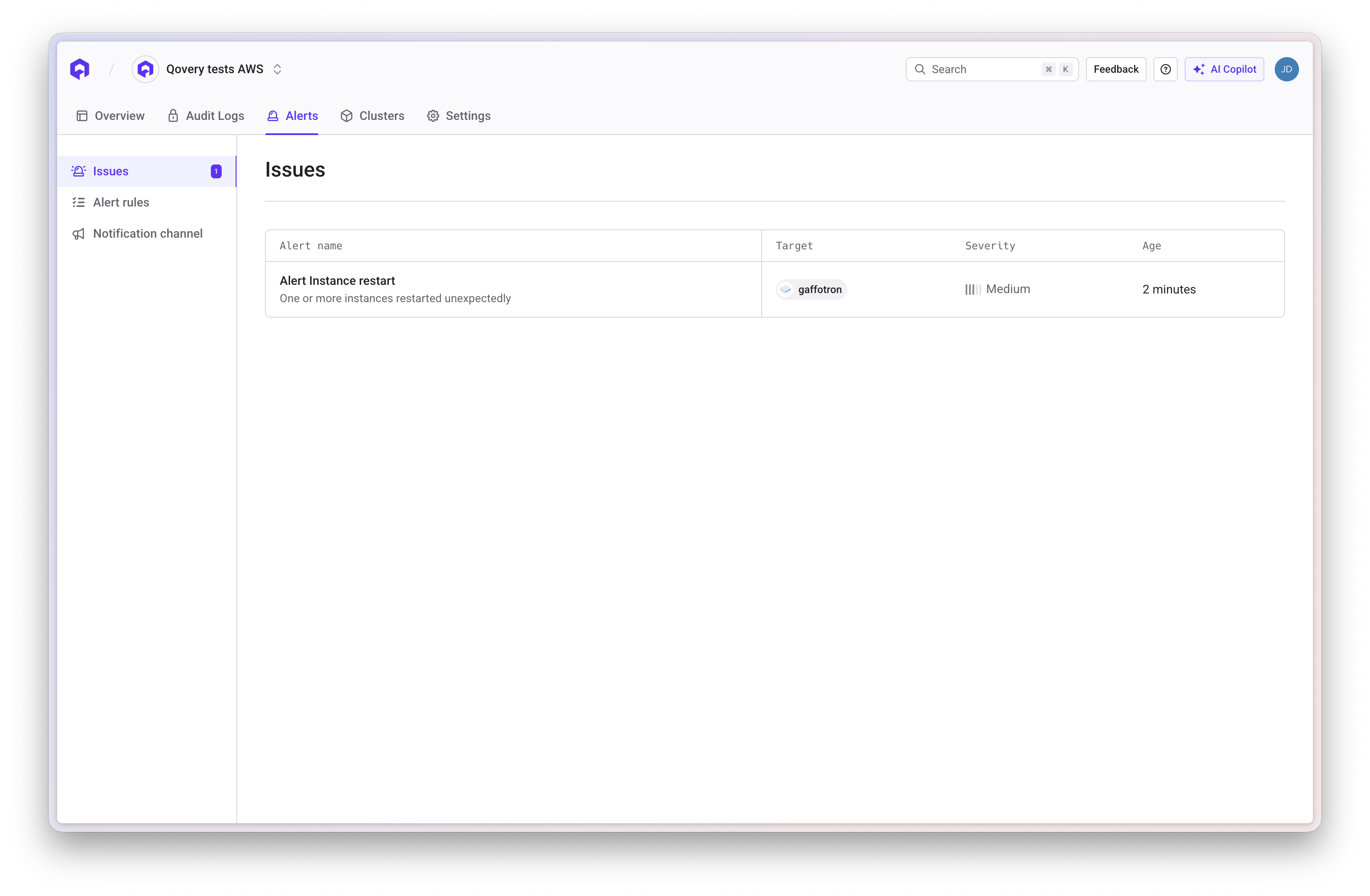Click the Alerts bell icon in the tab bar

[x=273, y=116]
